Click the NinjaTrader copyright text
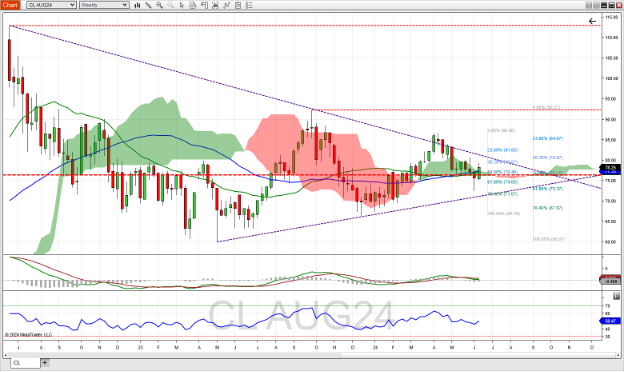624x372 pixels. pyautogui.click(x=28, y=335)
